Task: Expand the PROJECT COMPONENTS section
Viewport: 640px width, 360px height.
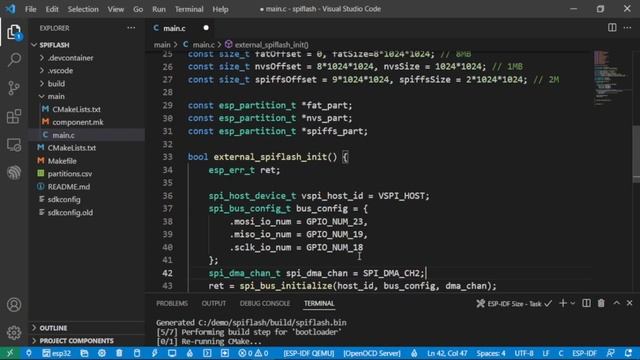Action: [87, 340]
